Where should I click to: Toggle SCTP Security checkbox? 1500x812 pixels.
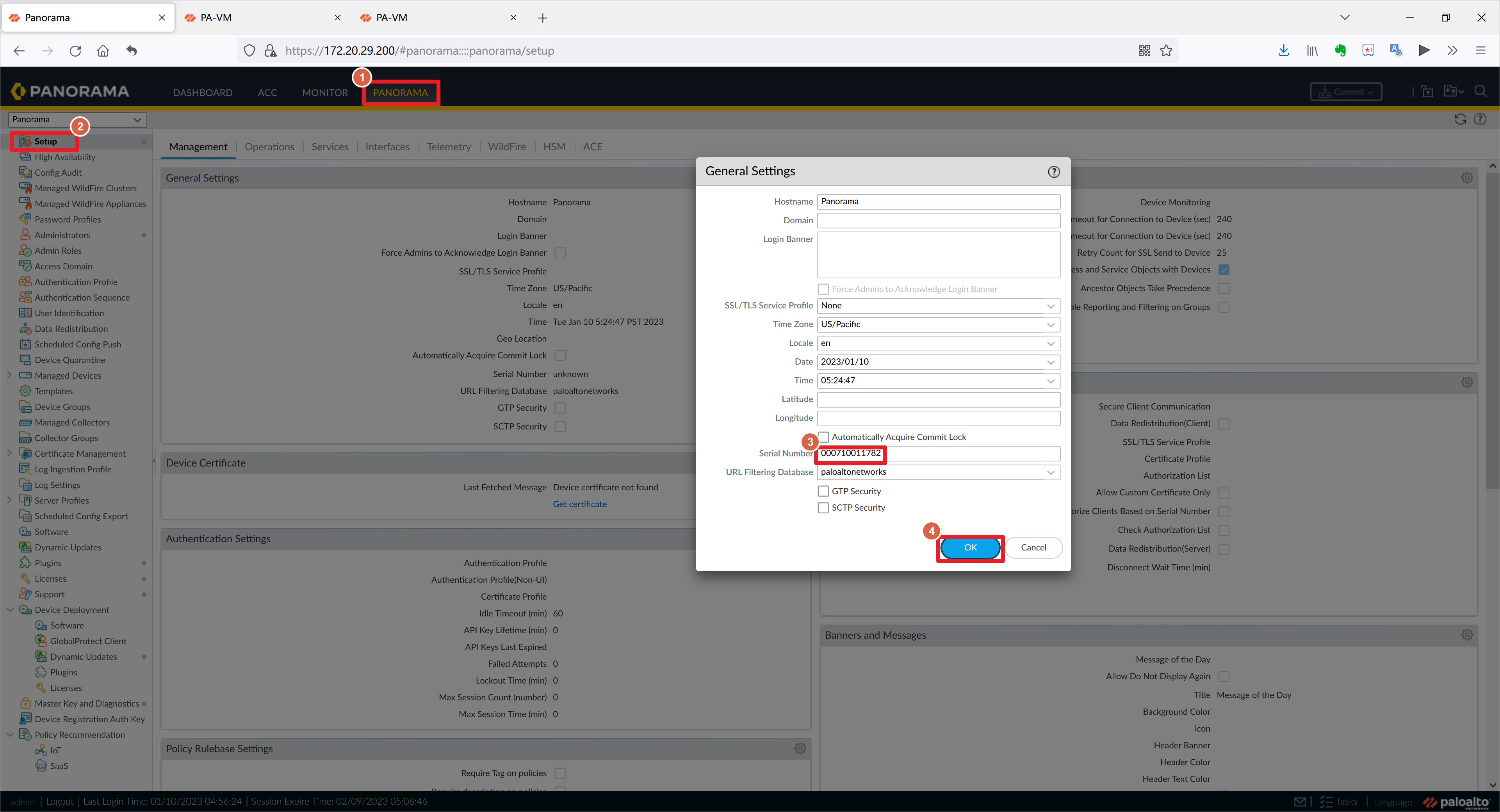823,507
